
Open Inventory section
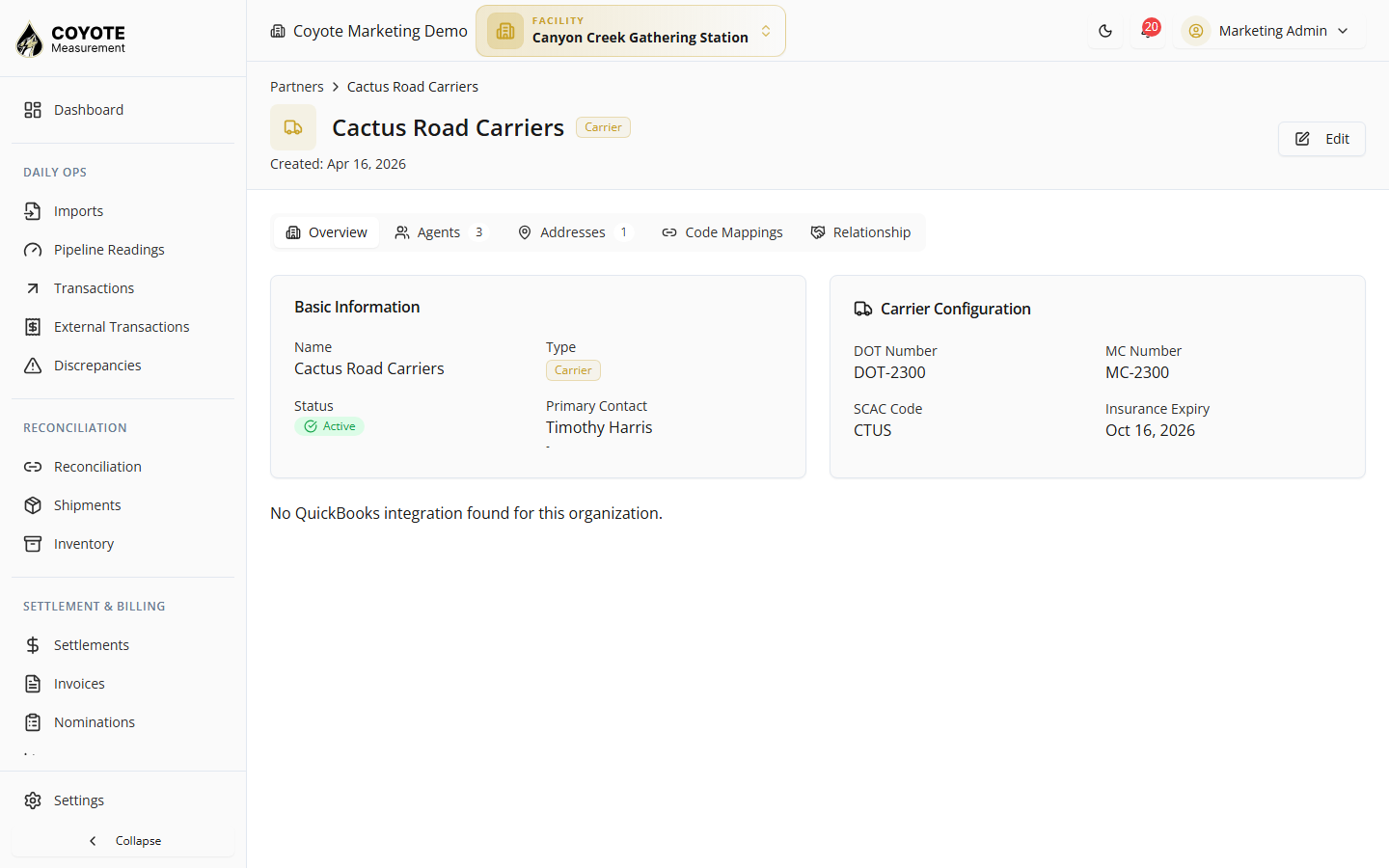[123, 544]
